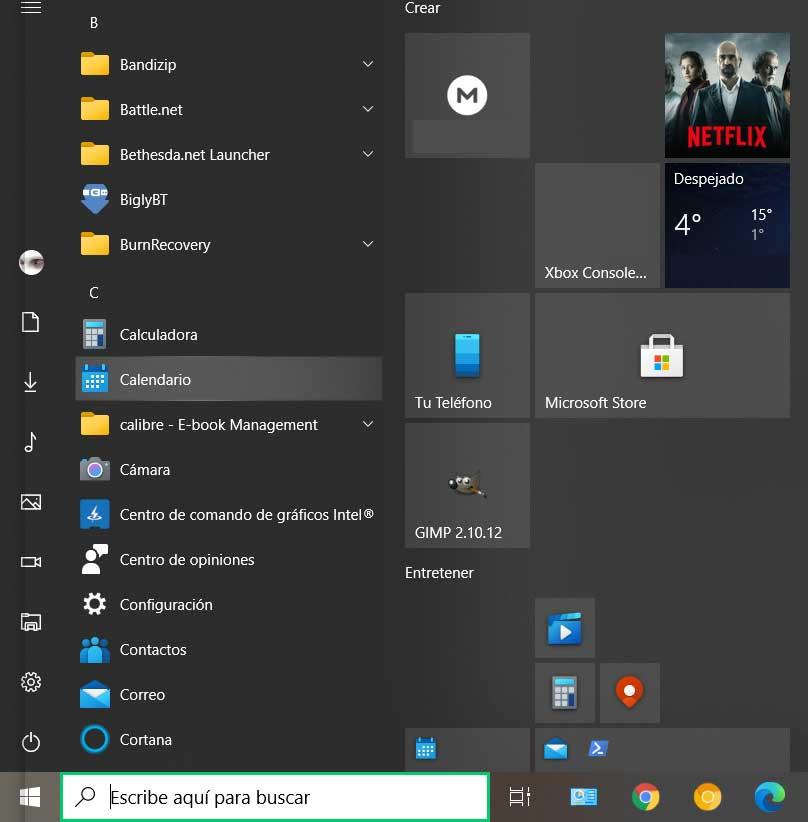The width and height of the screenshot is (808, 822).
Task: Open Task View on the taskbar
Action: [x=520, y=797]
